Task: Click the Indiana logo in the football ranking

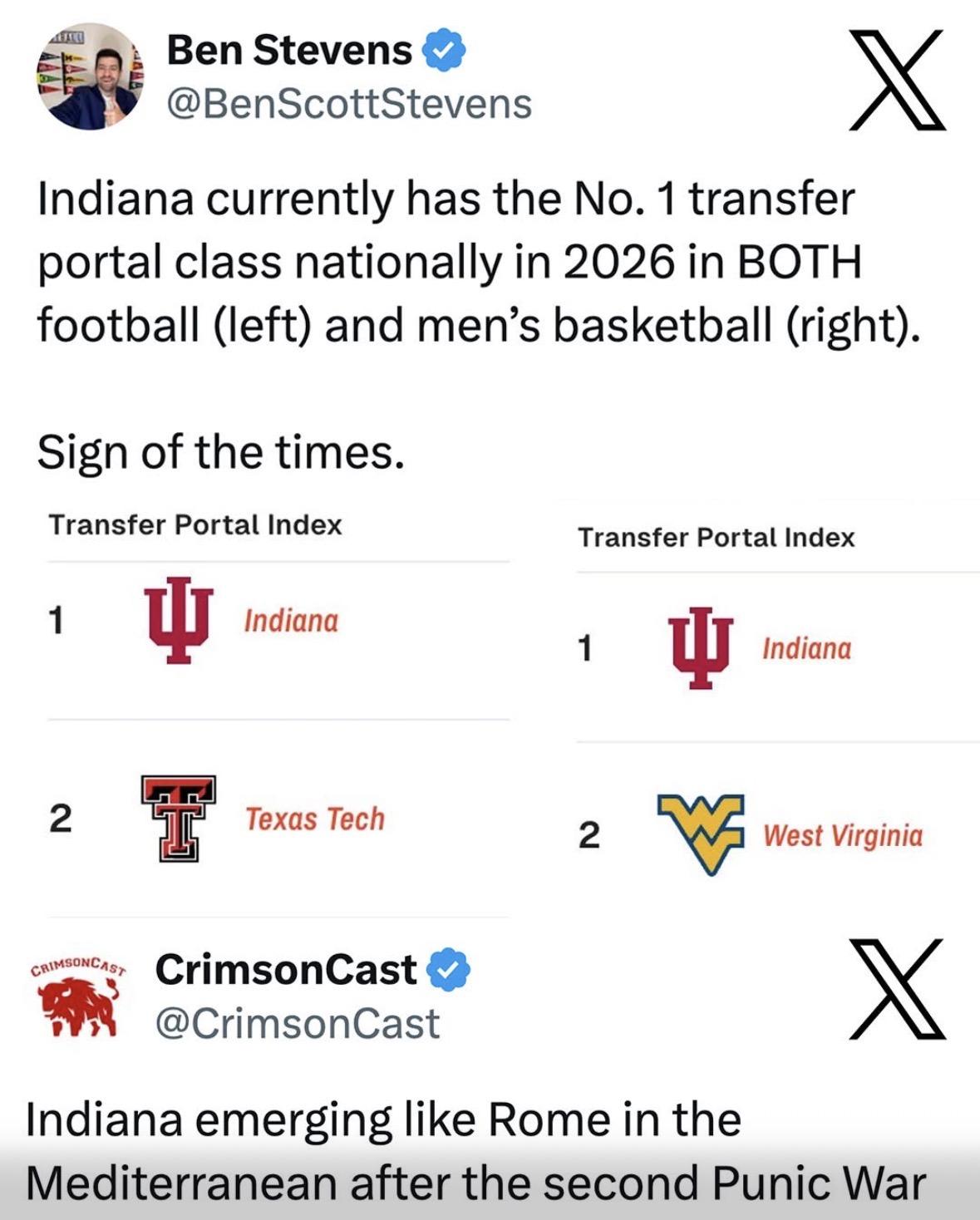Action: 179,620
